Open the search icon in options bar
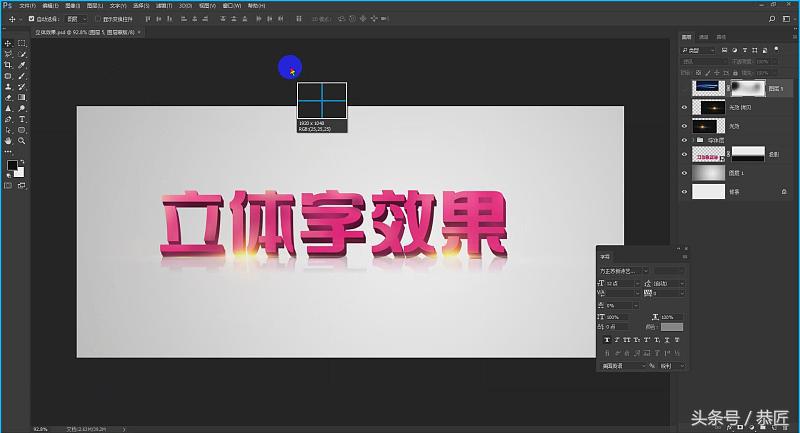The height and width of the screenshot is (433, 800). click(x=772, y=19)
